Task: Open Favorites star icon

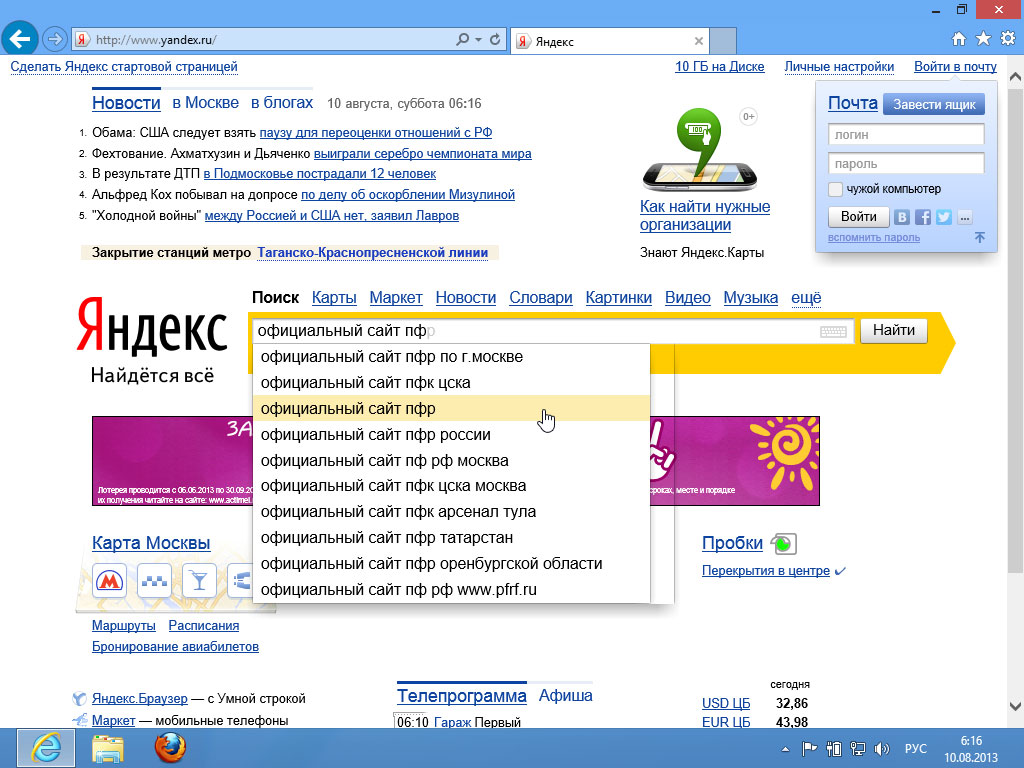Action: (x=983, y=39)
